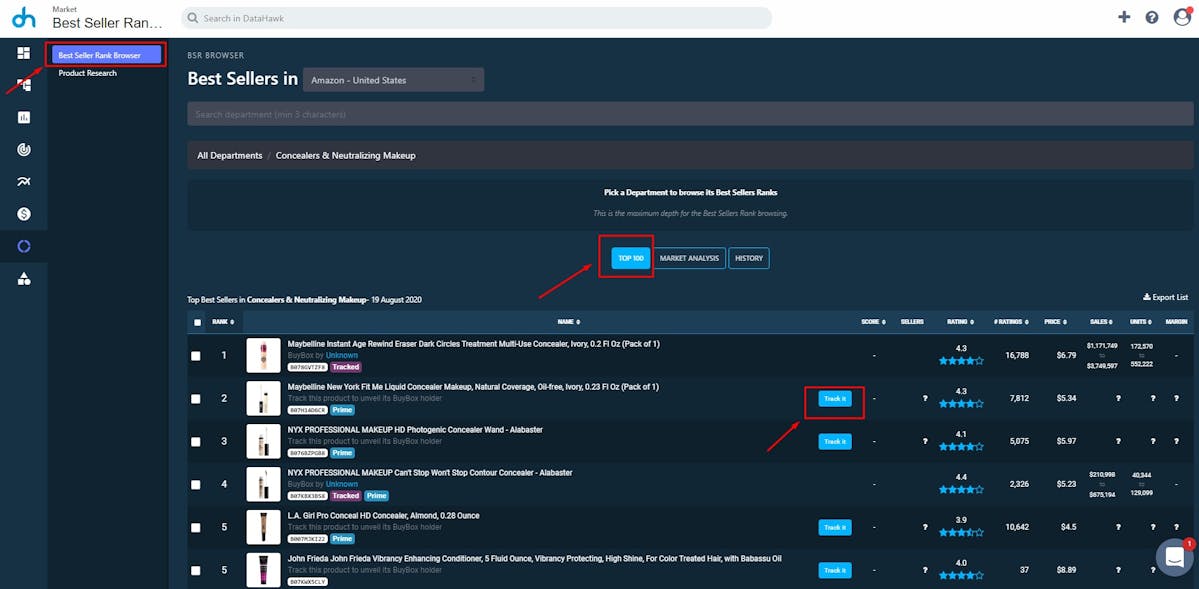
Task: Click the magnifier icon in search bar
Action: click(193, 18)
